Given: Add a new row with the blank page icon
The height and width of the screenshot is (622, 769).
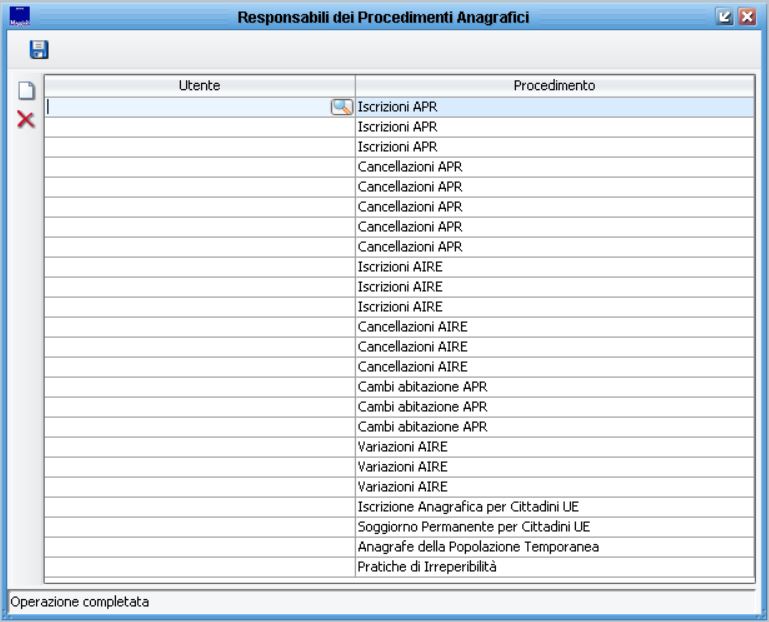Looking at the screenshot, I should [x=26, y=90].
